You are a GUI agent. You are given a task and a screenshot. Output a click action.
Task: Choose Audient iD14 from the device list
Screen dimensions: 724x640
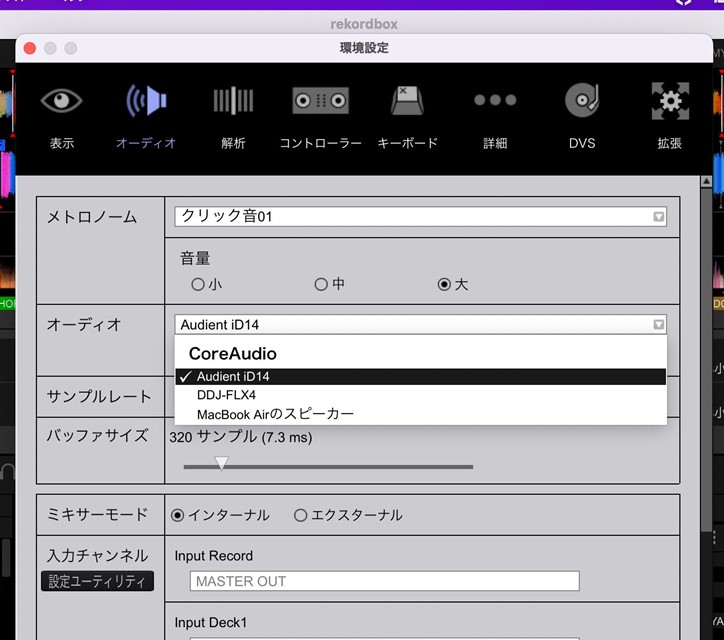420,377
